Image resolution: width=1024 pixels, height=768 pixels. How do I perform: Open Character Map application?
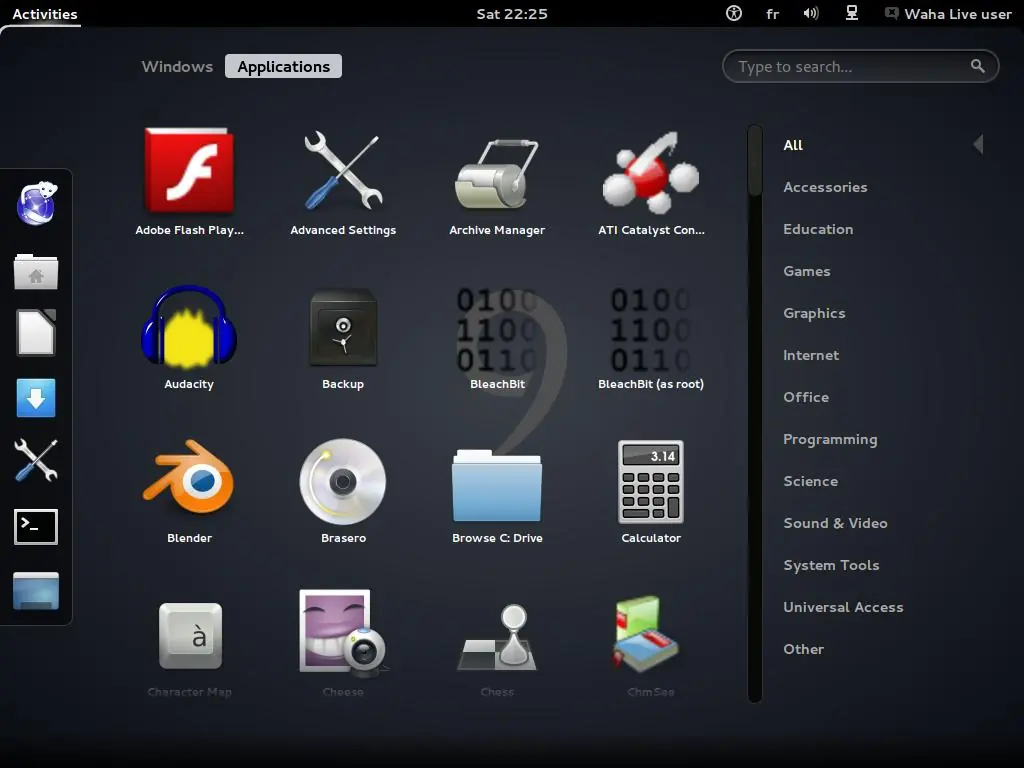[189, 645]
